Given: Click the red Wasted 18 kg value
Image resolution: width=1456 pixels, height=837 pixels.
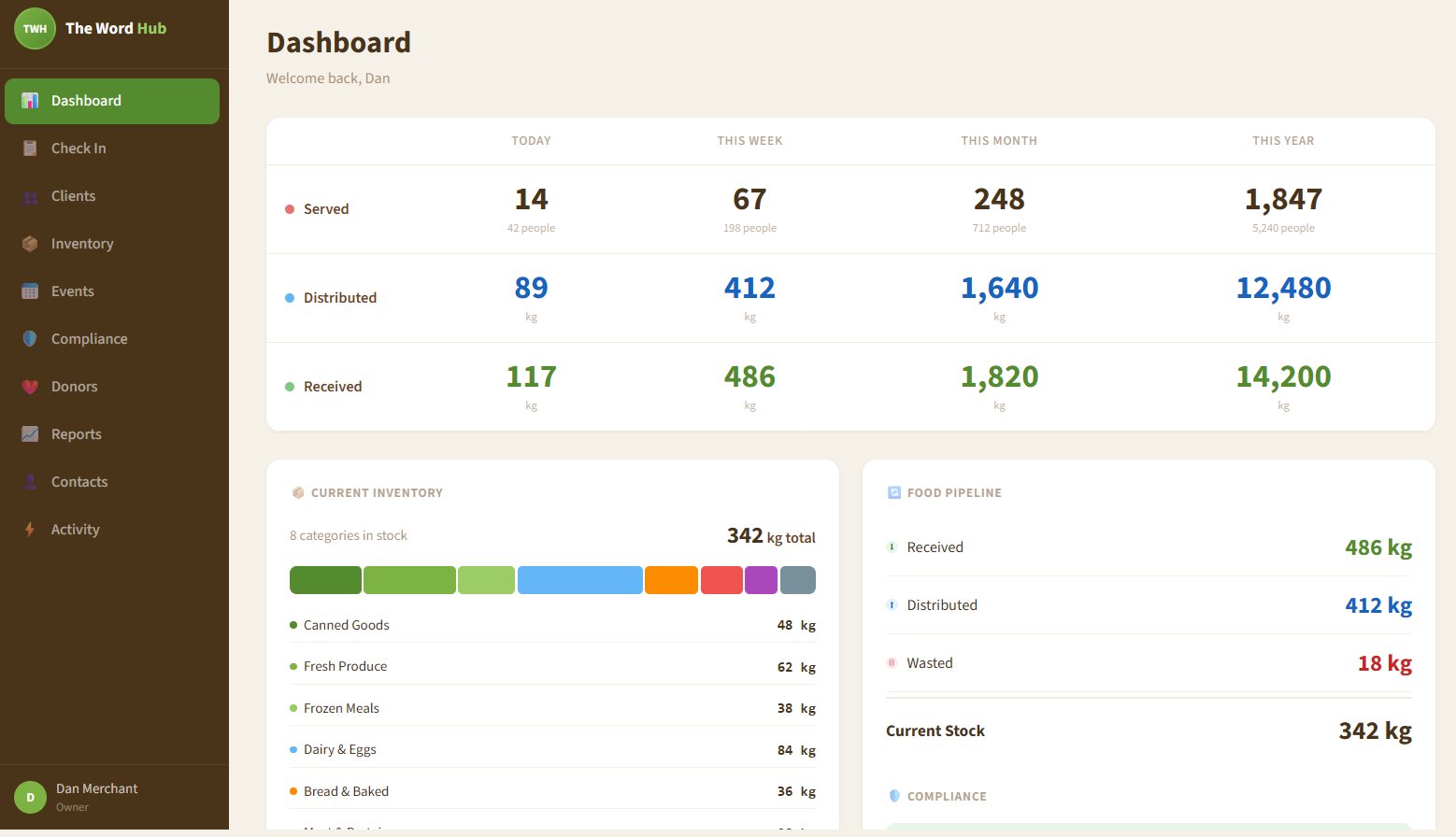Looking at the screenshot, I should 1386,663.
